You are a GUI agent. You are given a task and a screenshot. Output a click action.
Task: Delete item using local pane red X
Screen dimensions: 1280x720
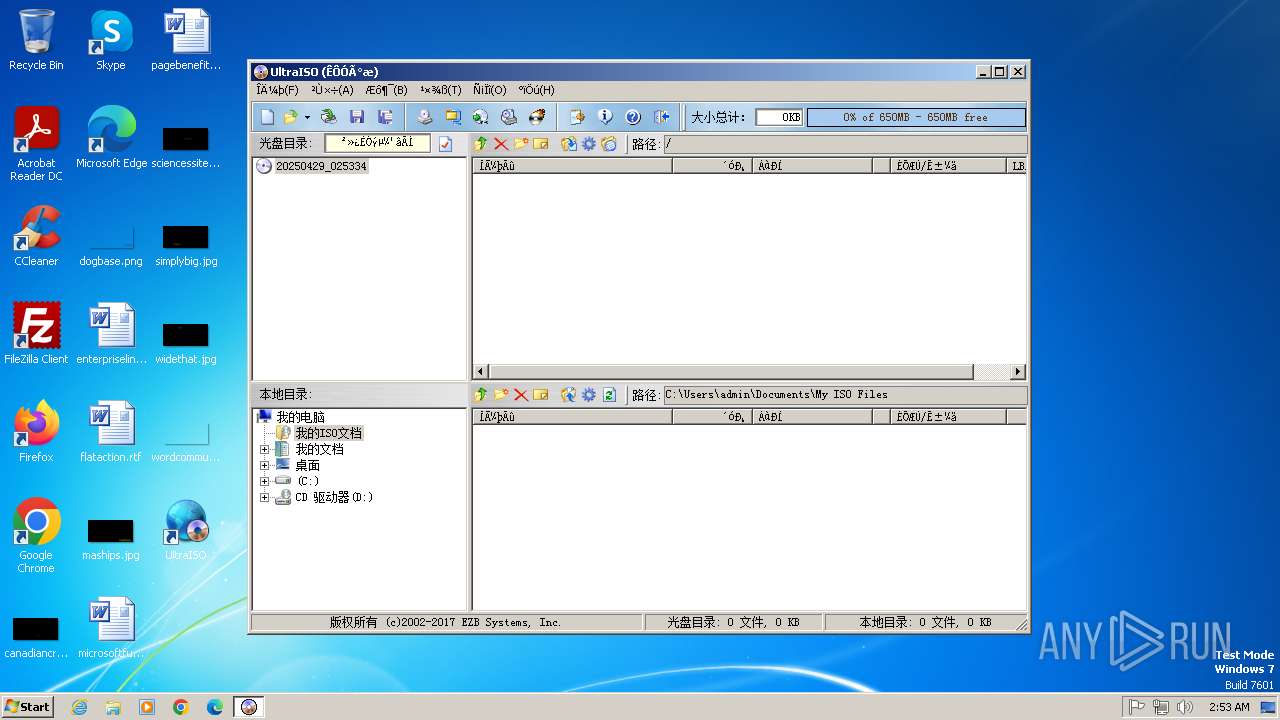[x=521, y=395]
